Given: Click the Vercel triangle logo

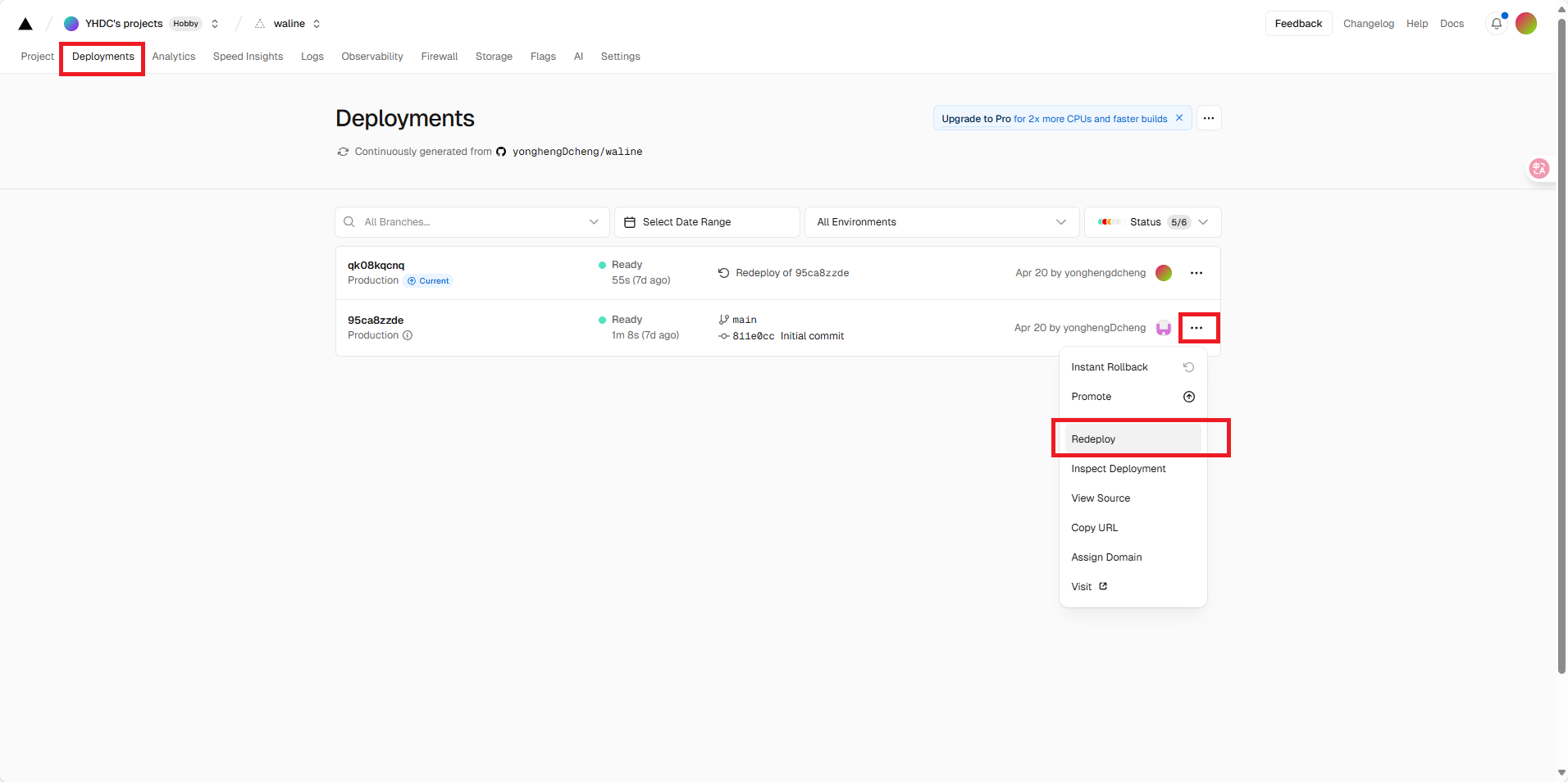Looking at the screenshot, I should click(x=25, y=24).
